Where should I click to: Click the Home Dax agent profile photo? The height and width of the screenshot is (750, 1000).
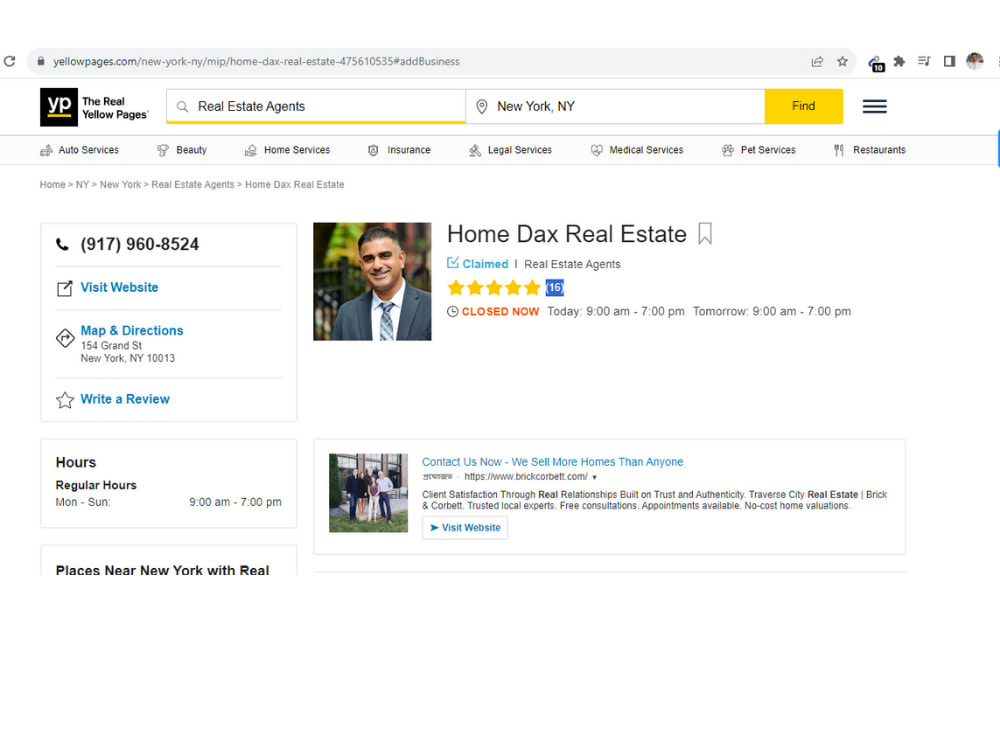(372, 281)
